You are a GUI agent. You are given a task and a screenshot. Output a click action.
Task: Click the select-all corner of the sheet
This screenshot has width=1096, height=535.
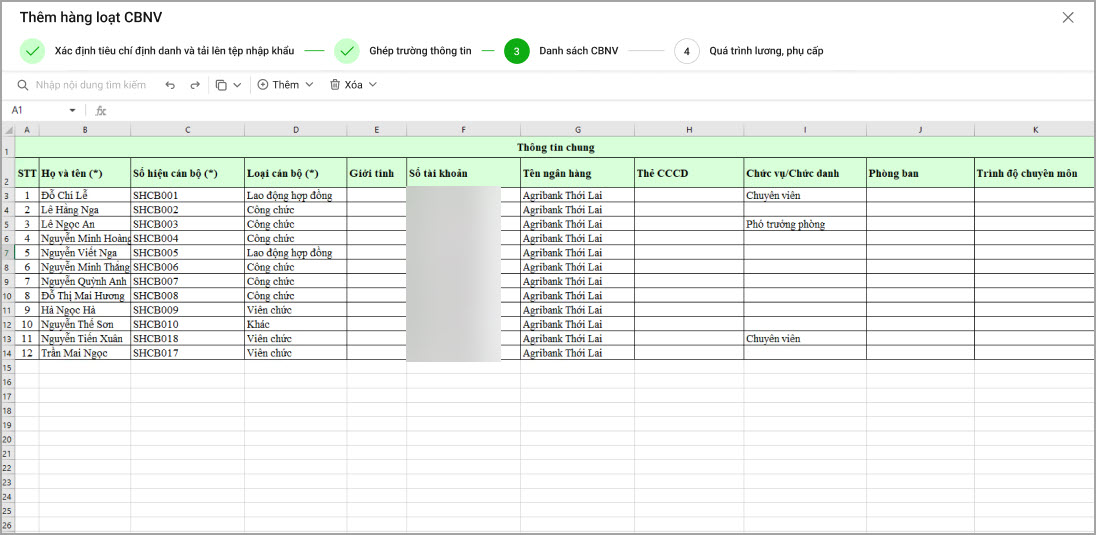click(8, 129)
